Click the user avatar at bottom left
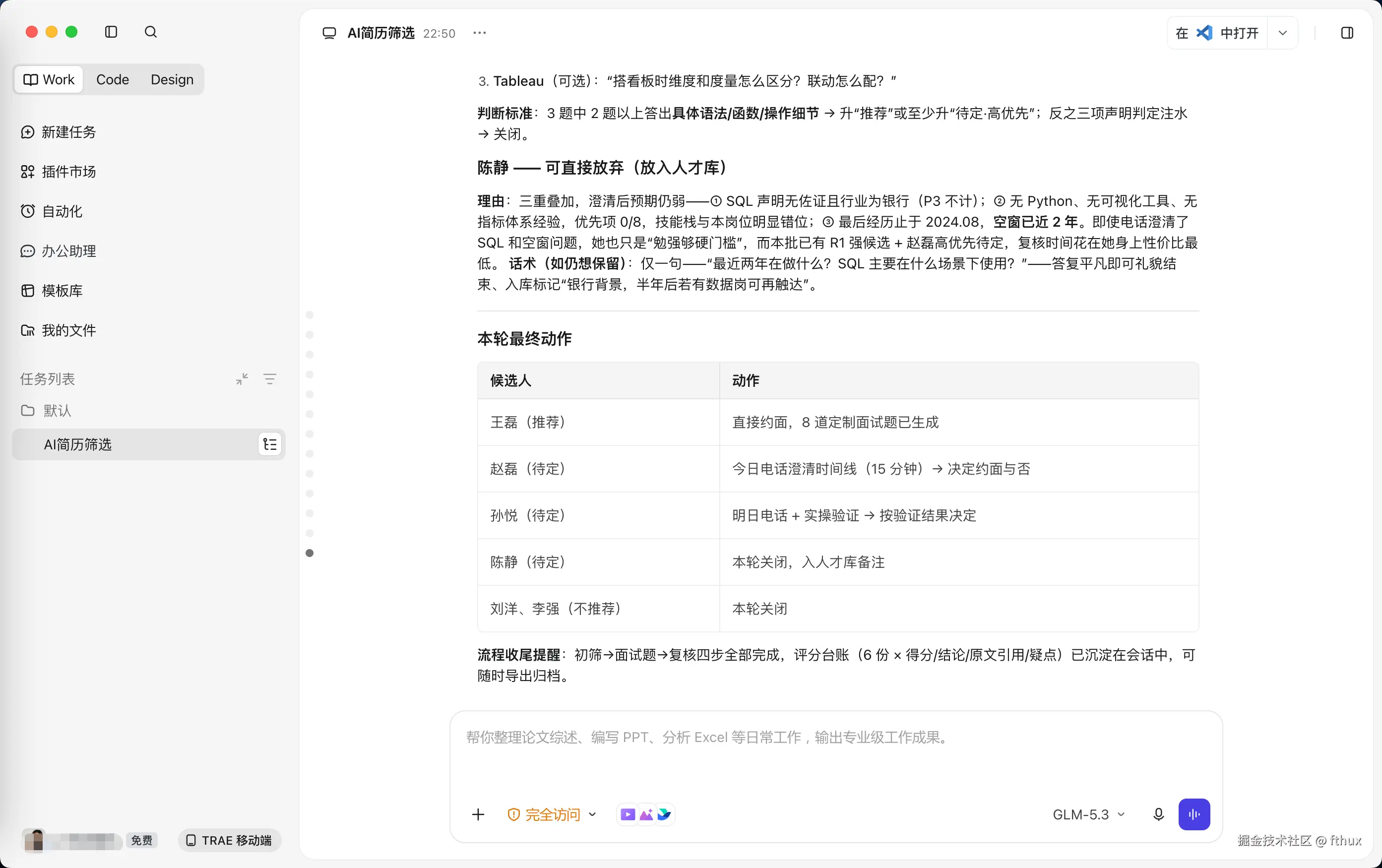The image size is (1382, 868). coord(34,840)
